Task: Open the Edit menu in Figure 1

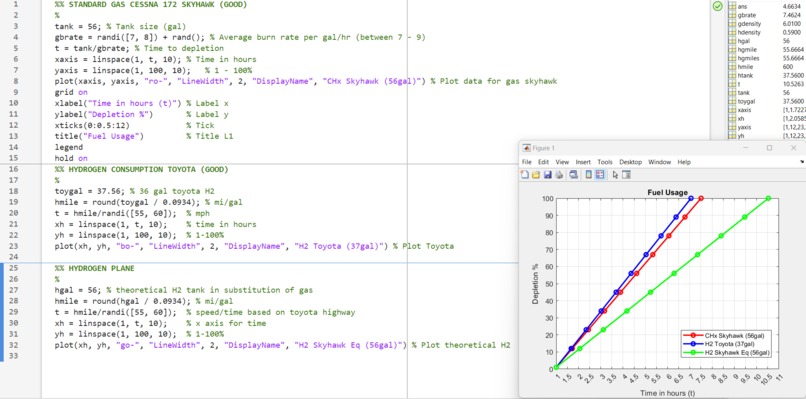Action: pos(543,162)
